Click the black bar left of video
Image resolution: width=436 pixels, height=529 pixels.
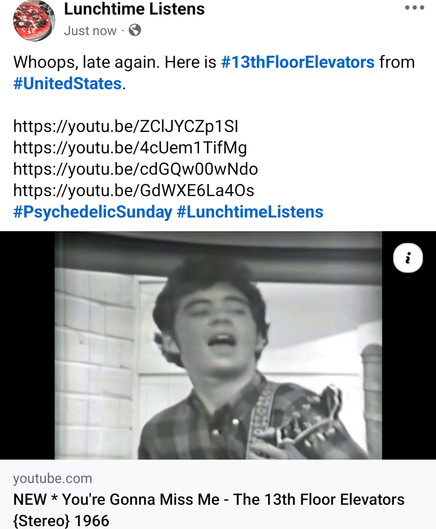point(27,345)
